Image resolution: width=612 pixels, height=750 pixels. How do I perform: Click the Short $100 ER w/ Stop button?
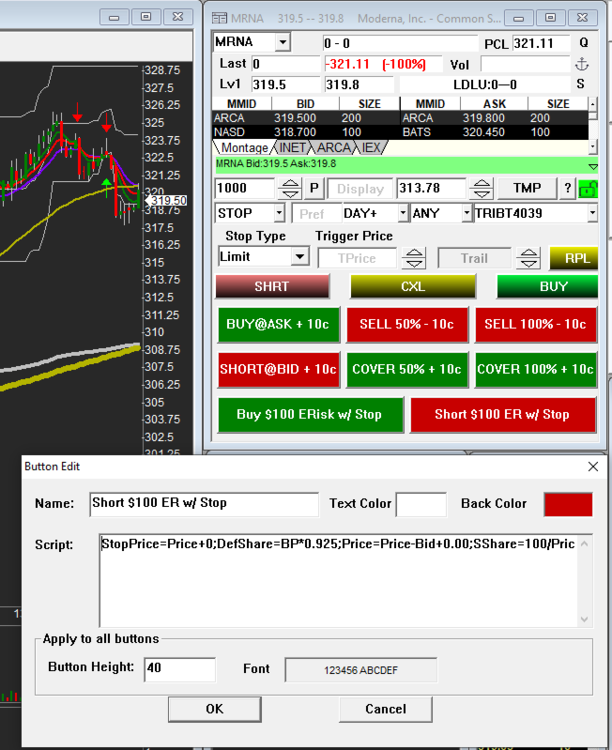[501, 413]
